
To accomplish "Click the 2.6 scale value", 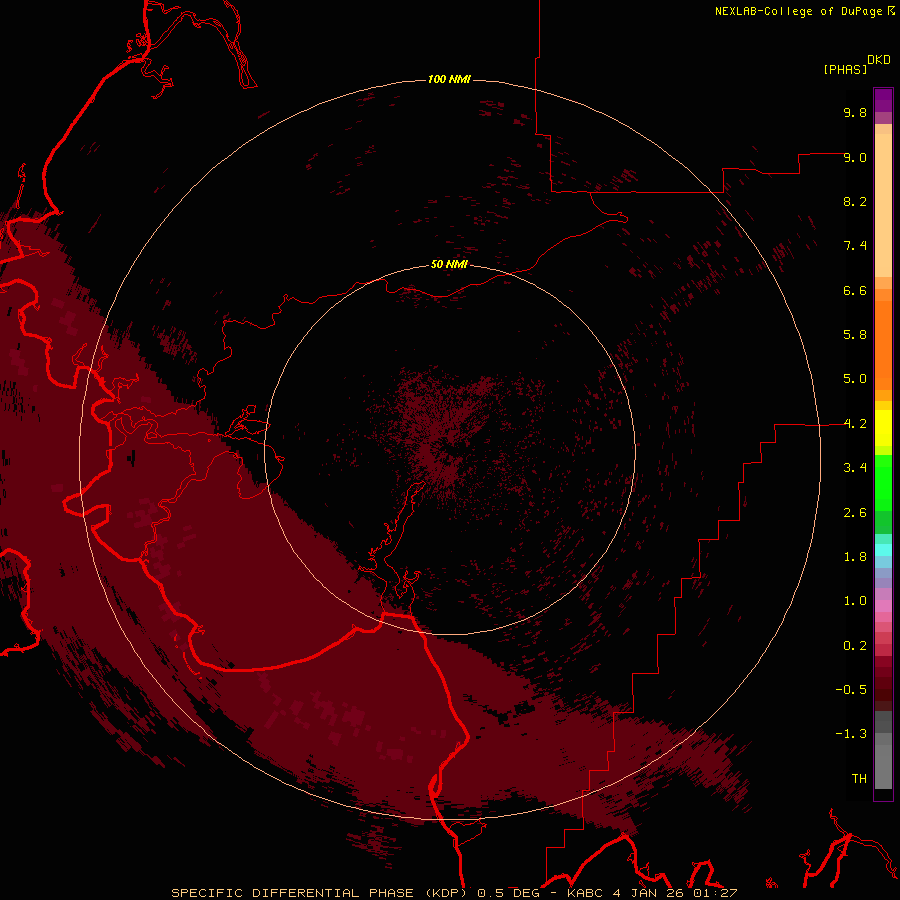I will click(x=855, y=513).
